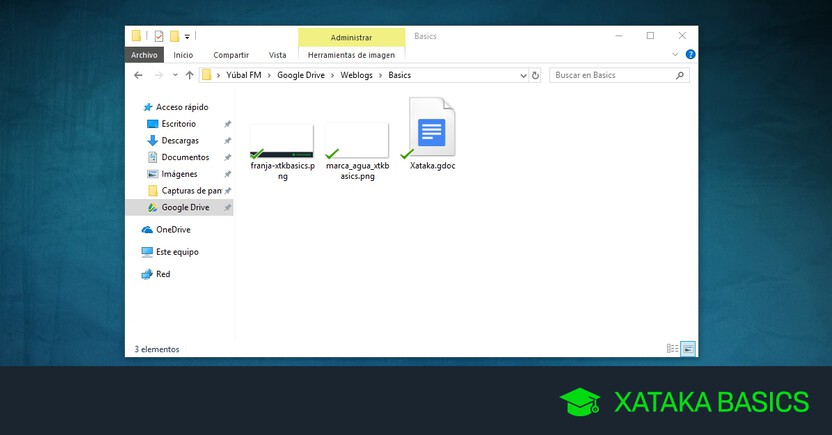
Task: Click the help question mark icon
Action: 689,55
